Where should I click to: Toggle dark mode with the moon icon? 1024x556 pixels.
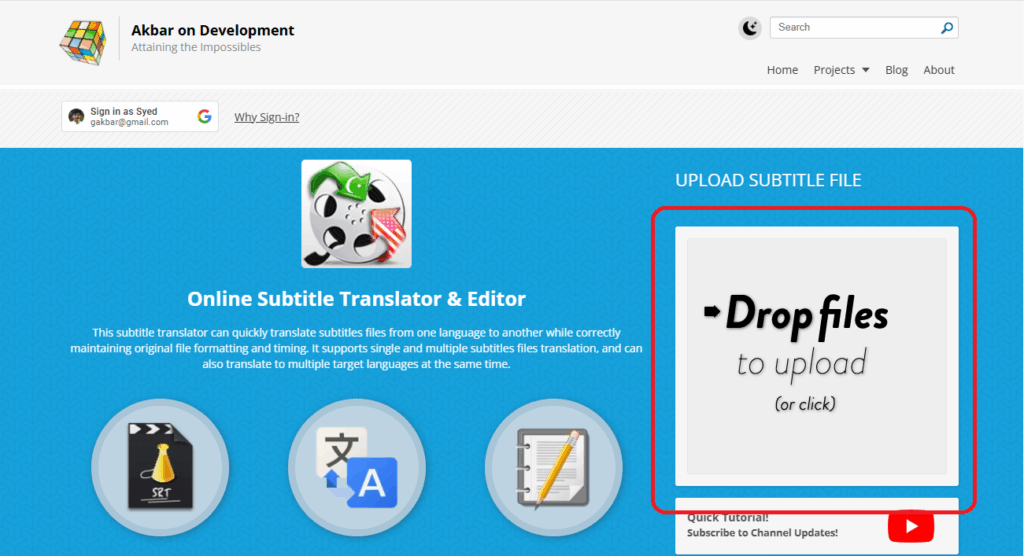pos(750,28)
